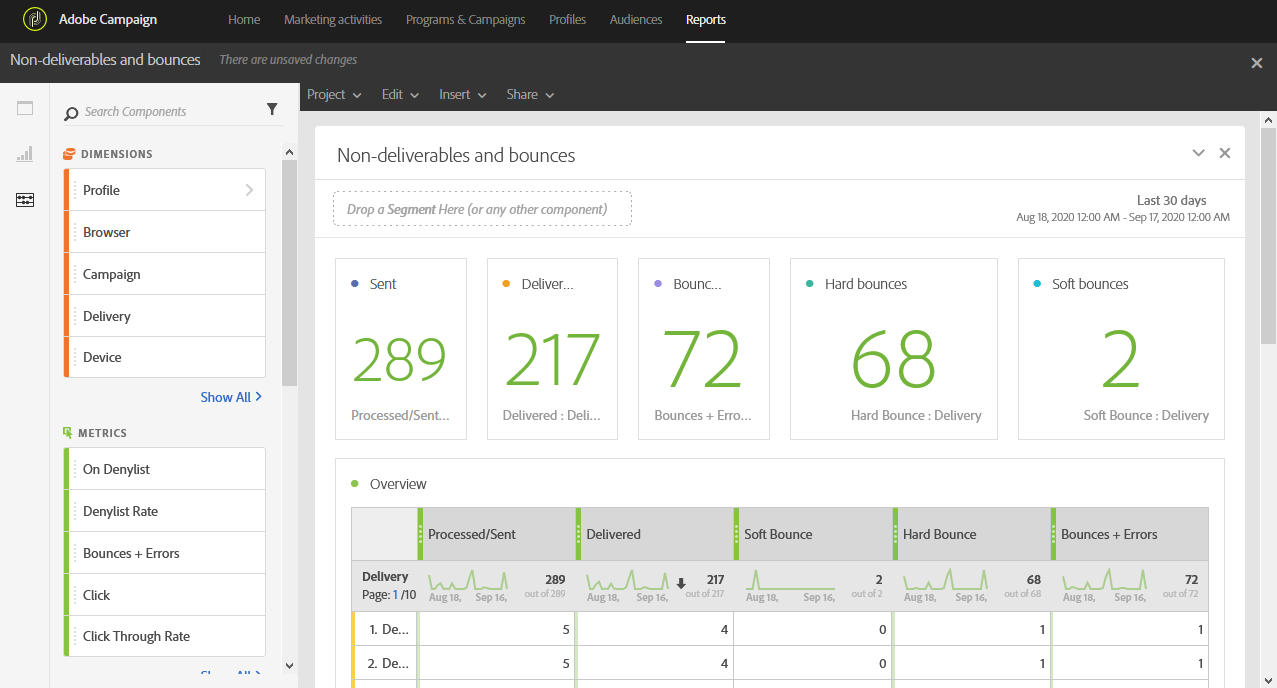1277x688 pixels.
Task: Open the Insert dropdown menu
Action: tap(462, 95)
